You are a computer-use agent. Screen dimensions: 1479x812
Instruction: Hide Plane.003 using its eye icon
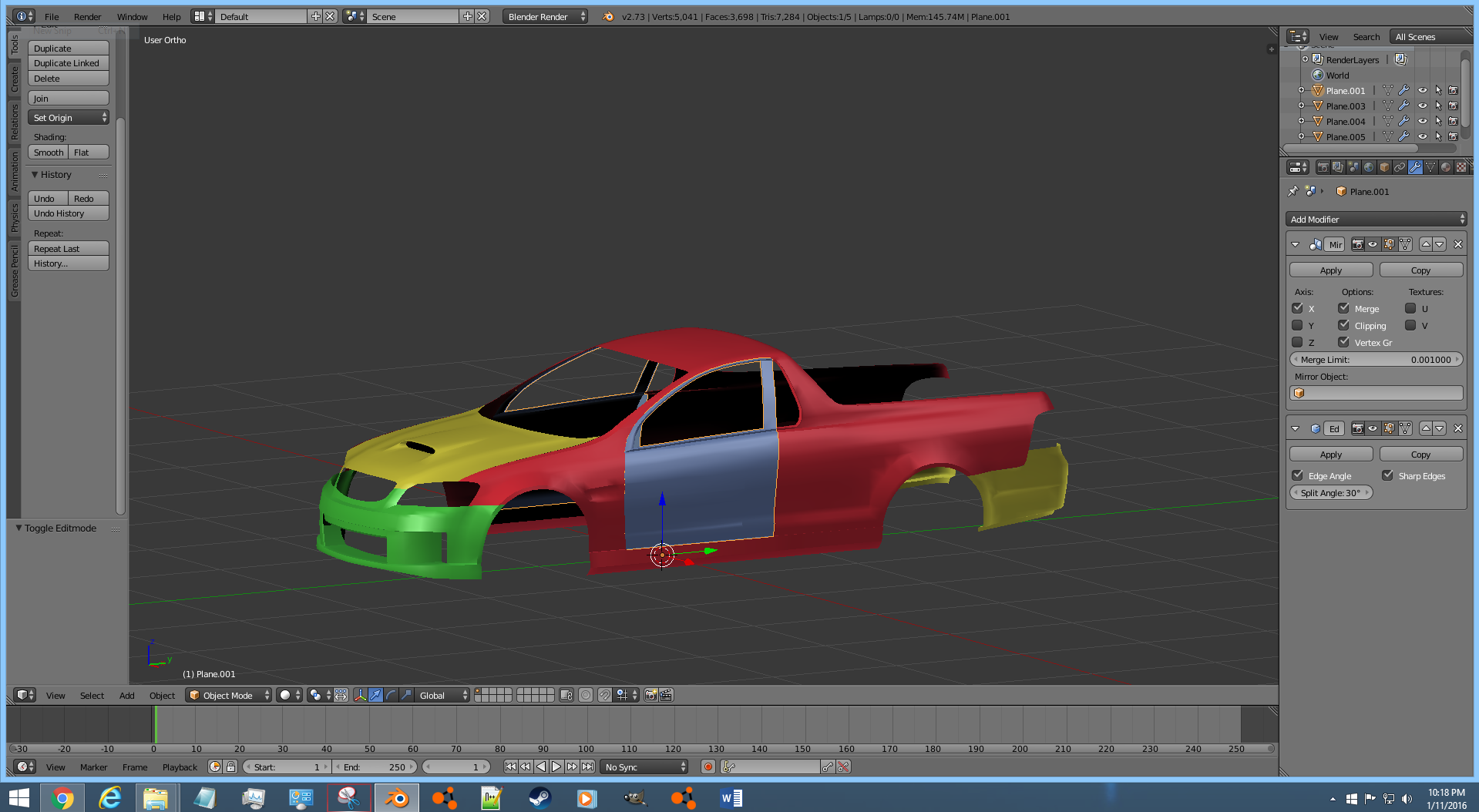[x=1422, y=106]
